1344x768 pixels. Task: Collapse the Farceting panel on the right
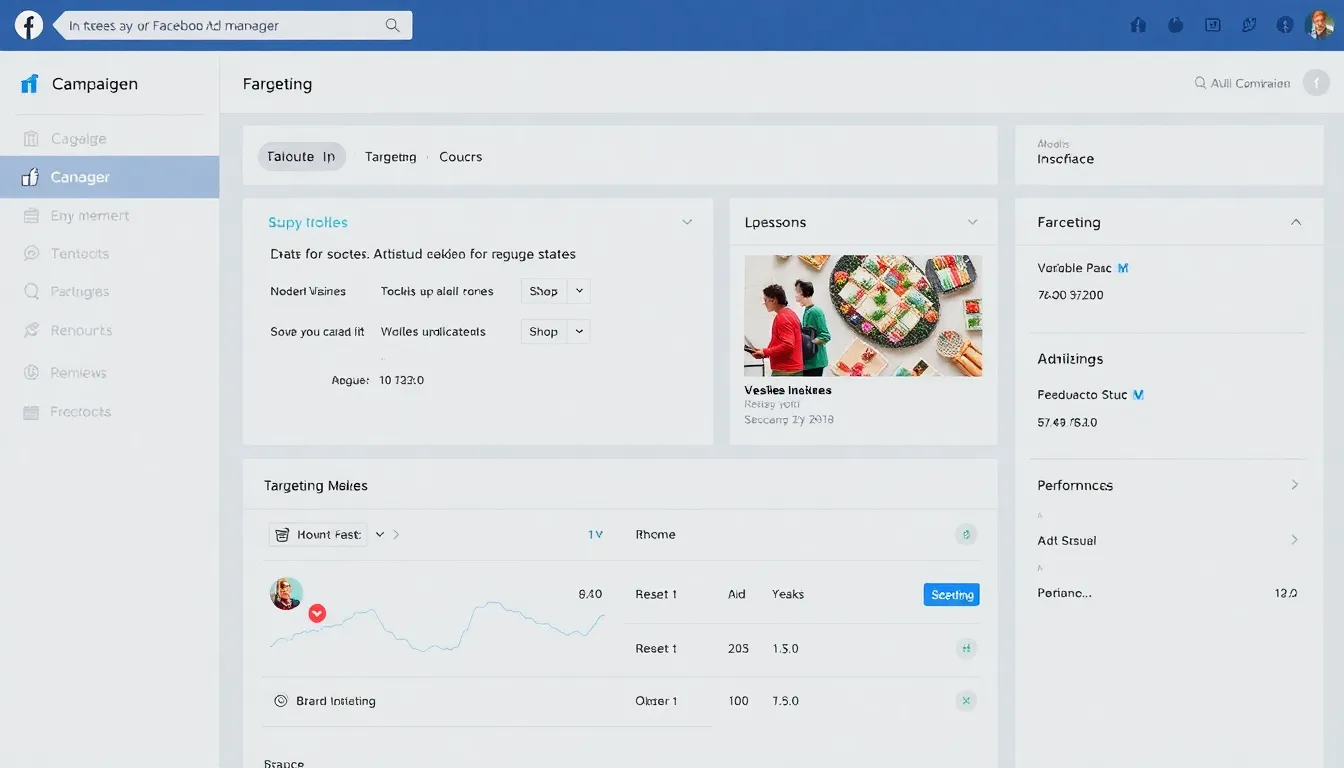1296,221
